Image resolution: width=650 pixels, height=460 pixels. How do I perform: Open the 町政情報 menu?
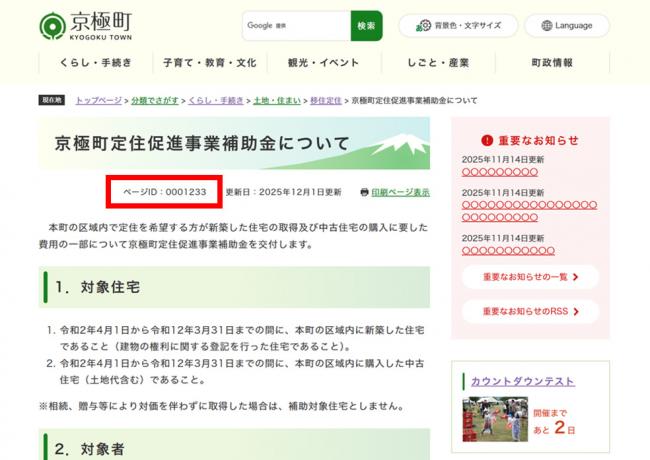552,63
